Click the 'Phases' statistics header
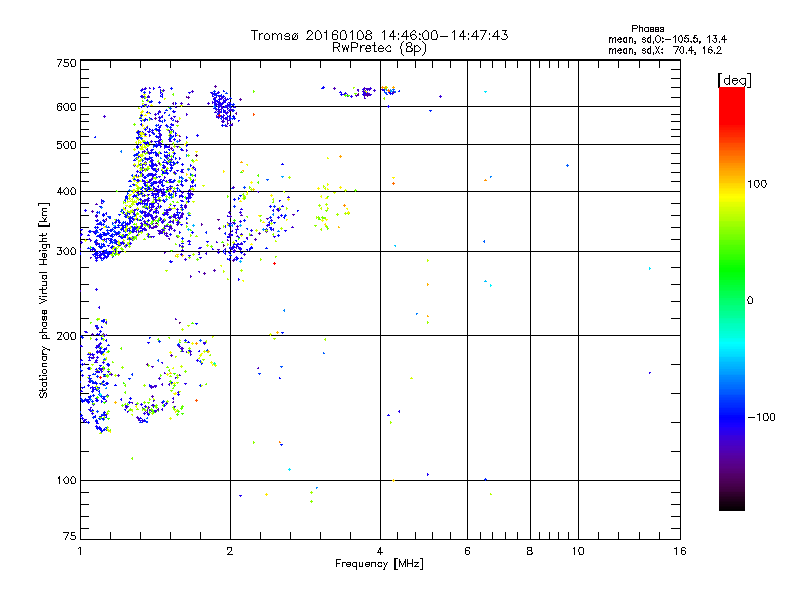Viewport: 800px width, 600px height. 647,29
